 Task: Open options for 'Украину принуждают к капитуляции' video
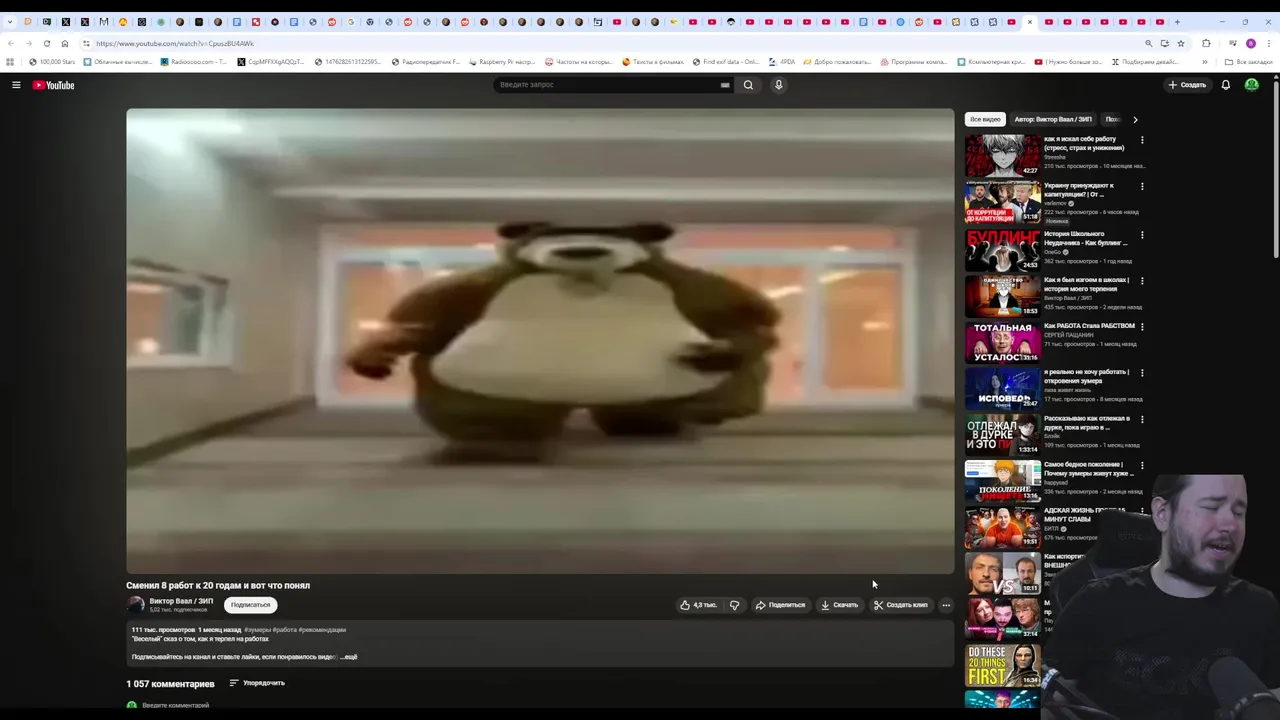point(1142,186)
